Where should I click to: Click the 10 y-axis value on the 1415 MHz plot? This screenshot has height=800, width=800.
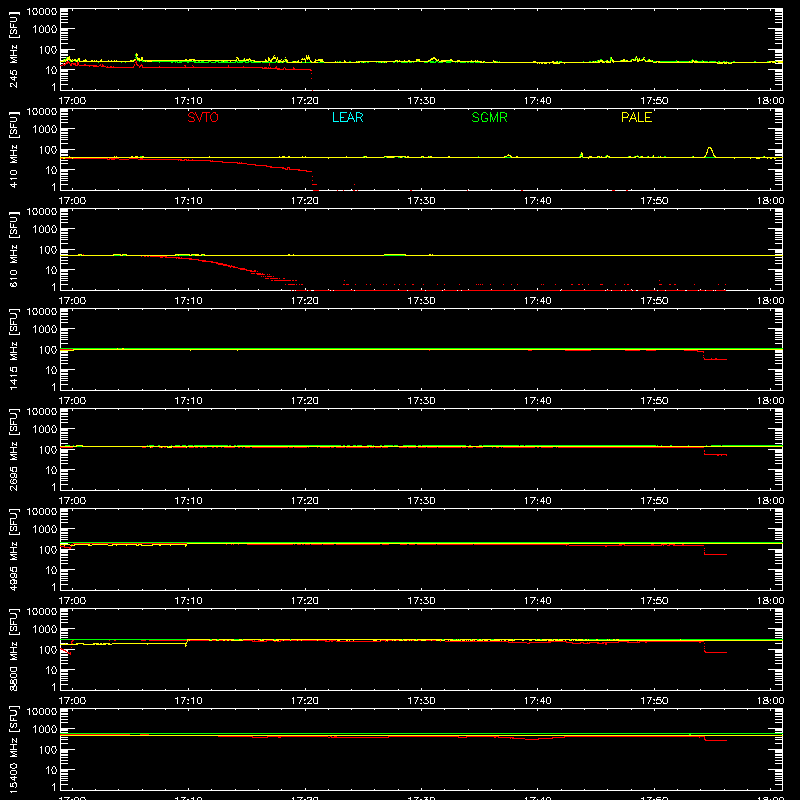51,370
